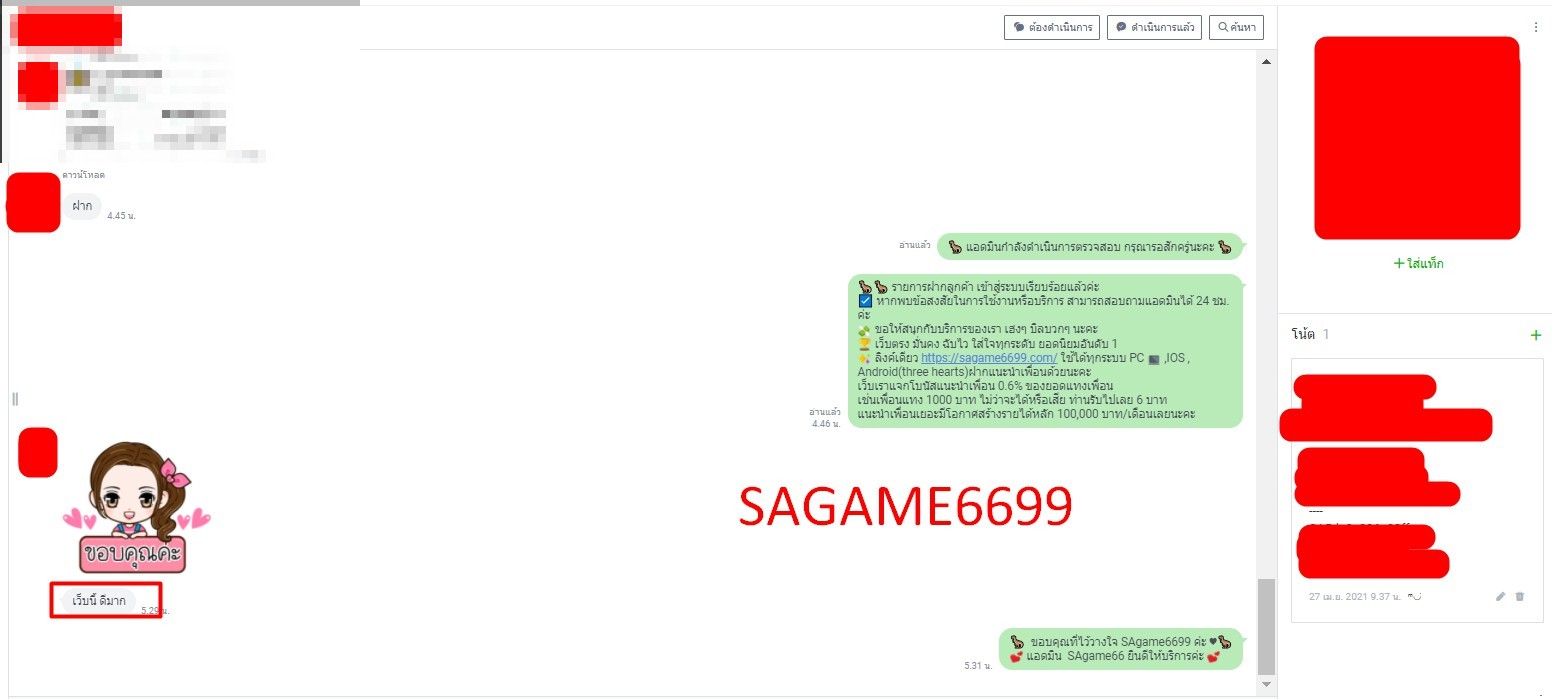This screenshot has height=699, width=1552.
Task: Add a new note with the green plus
Action: [1536, 335]
